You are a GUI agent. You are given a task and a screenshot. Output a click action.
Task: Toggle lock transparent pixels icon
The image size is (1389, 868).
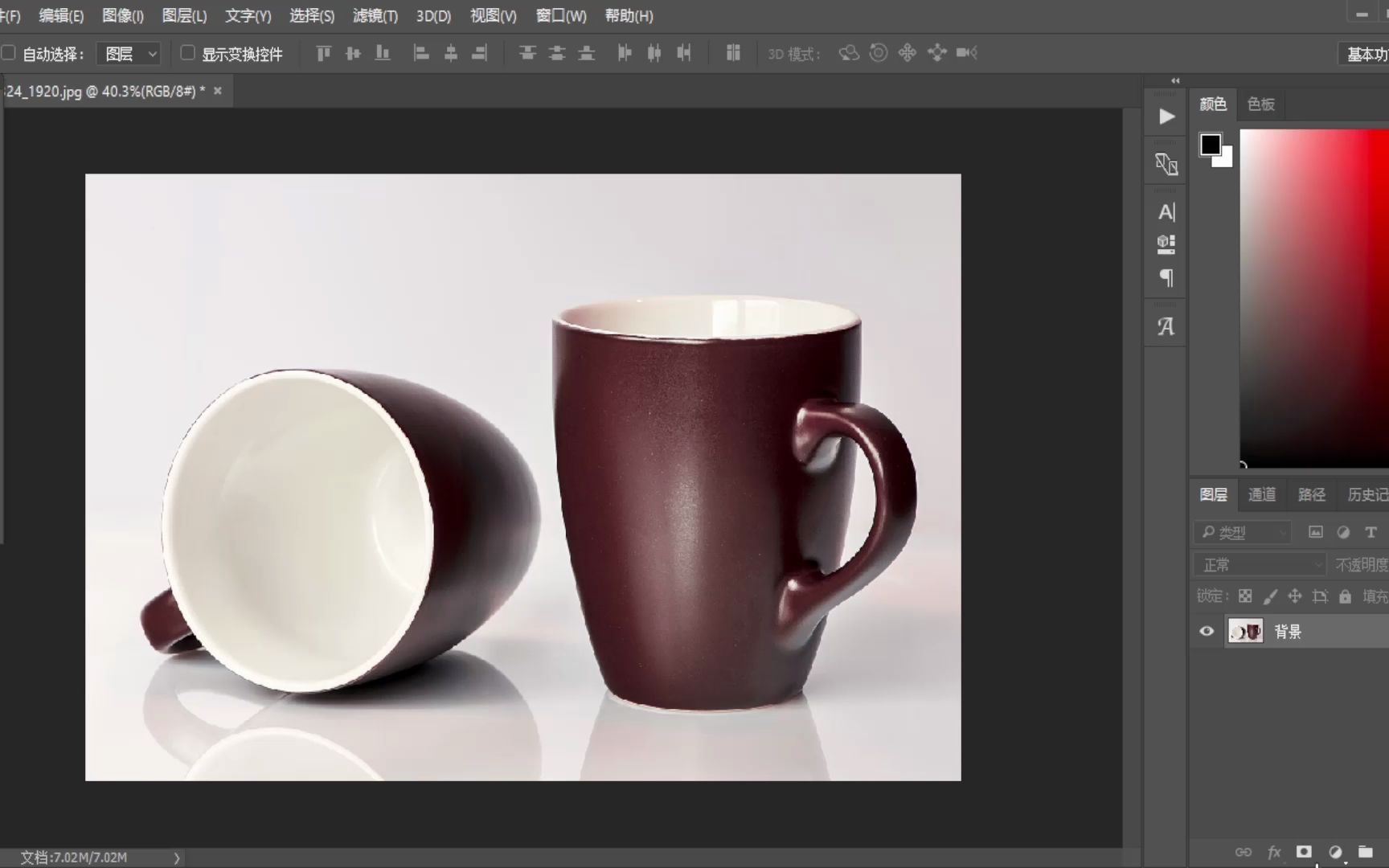point(1245,596)
